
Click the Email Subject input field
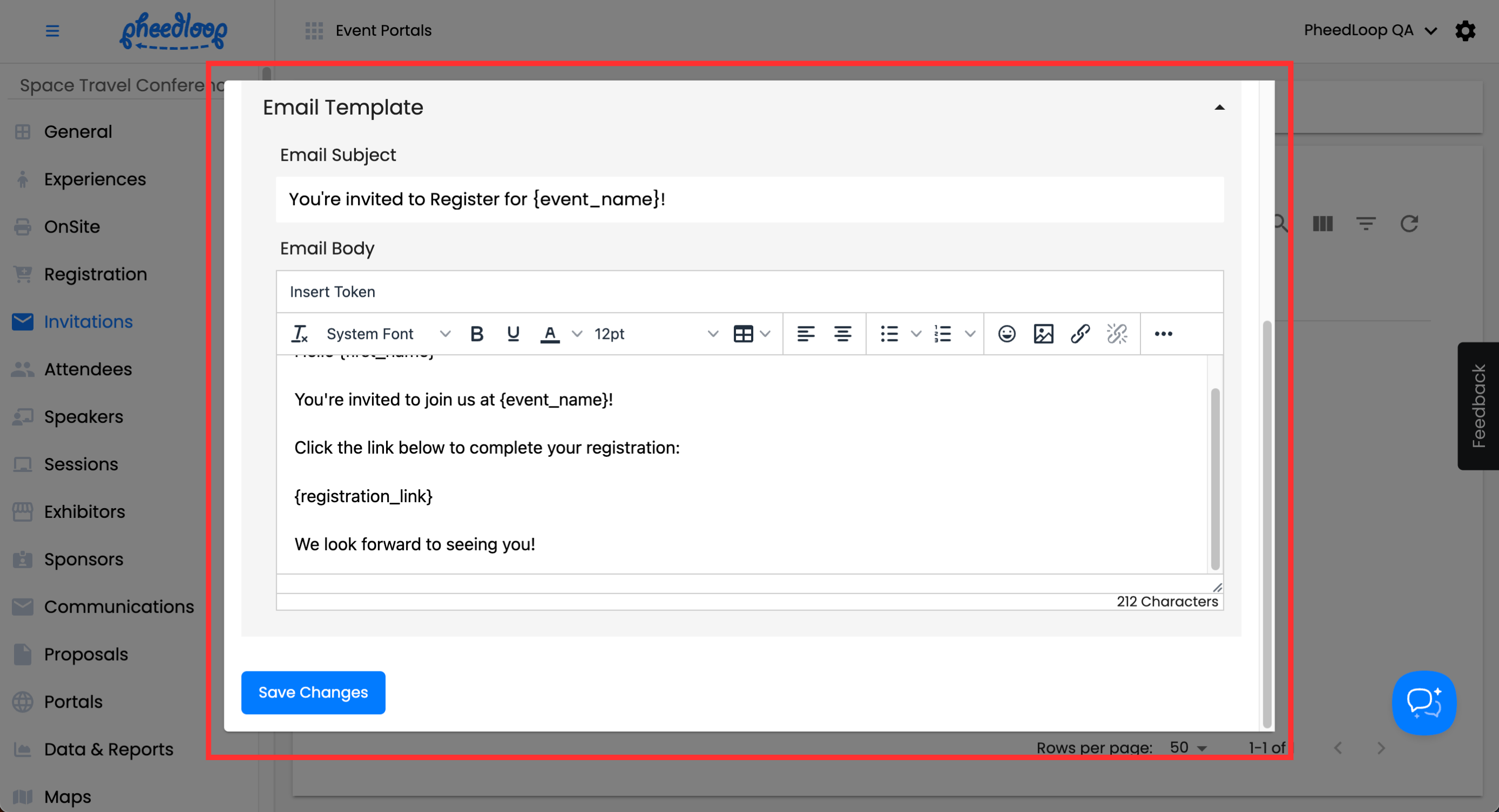(x=749, y=199)
